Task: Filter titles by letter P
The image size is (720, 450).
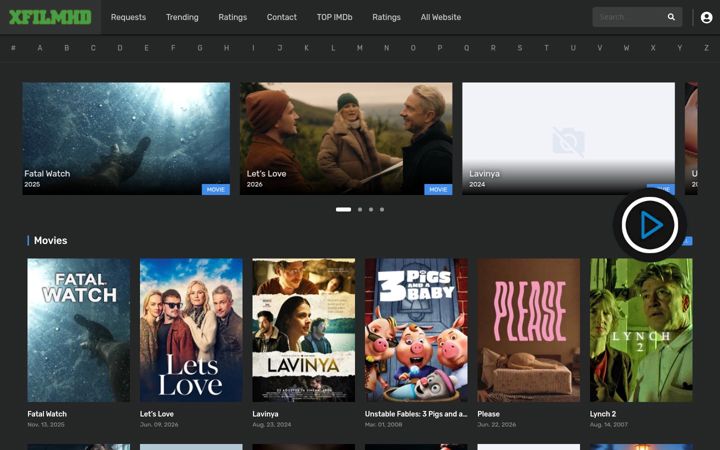Action: point(439,48)
